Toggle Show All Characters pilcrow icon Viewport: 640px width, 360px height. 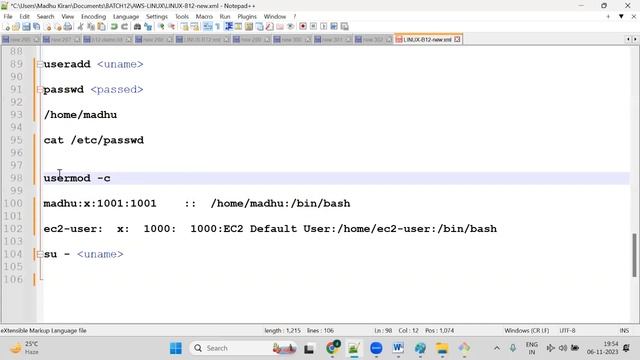coord(218,27)
